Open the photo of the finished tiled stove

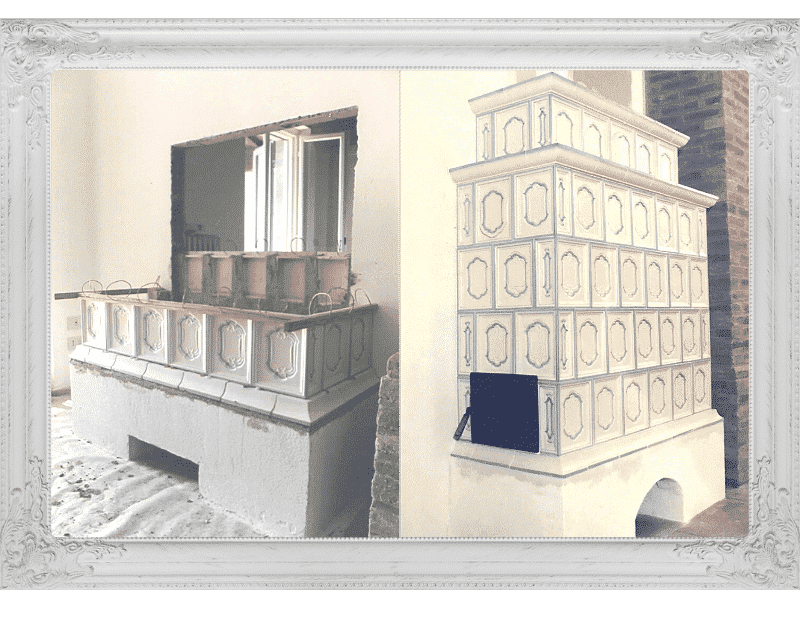(x=574, y=304)
